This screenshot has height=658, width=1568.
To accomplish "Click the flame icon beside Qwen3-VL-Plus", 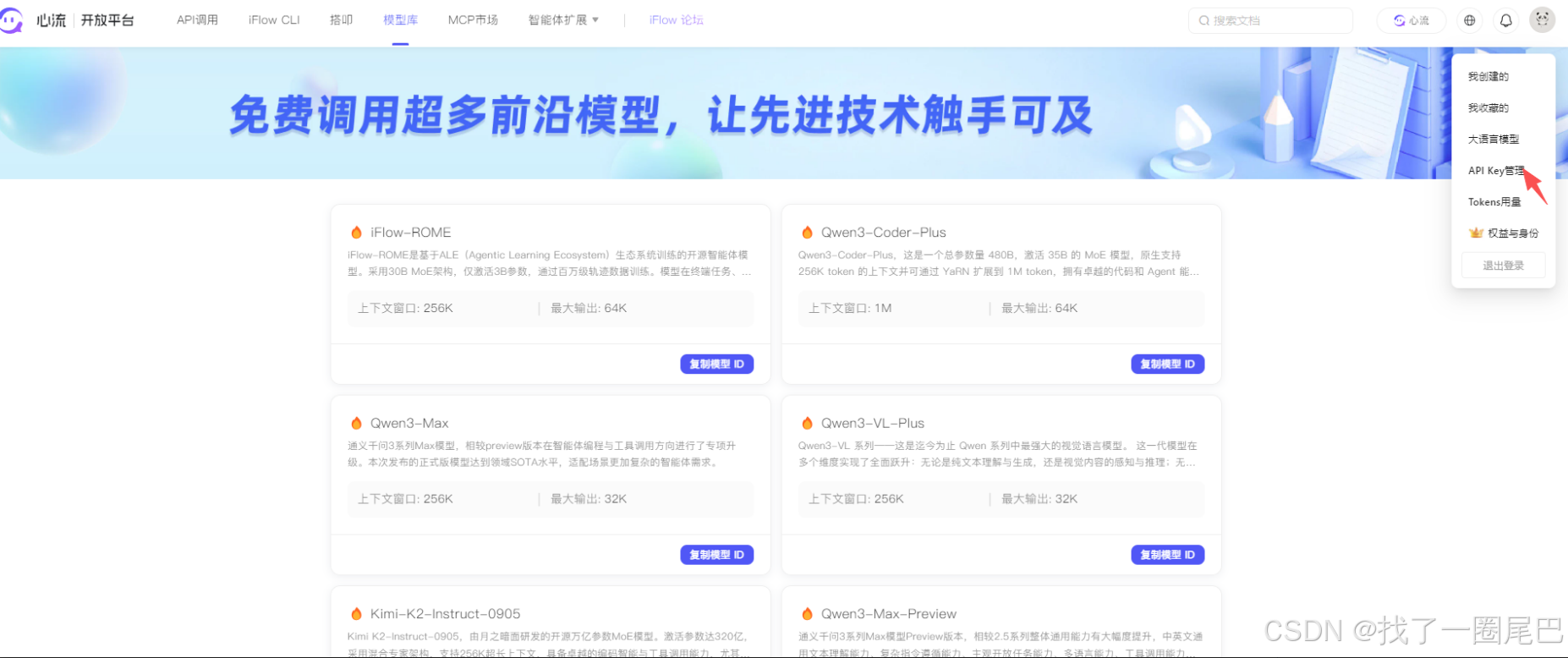I will point(807,423).
